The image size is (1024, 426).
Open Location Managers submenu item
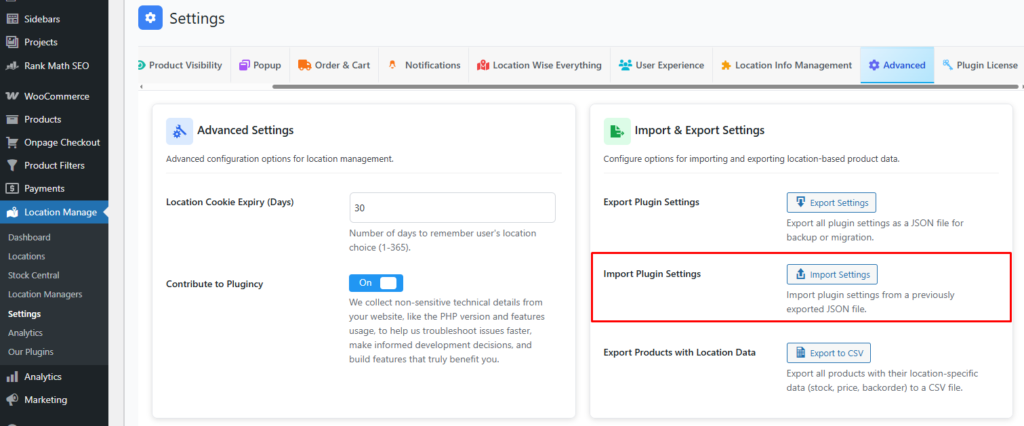[45, 294]
